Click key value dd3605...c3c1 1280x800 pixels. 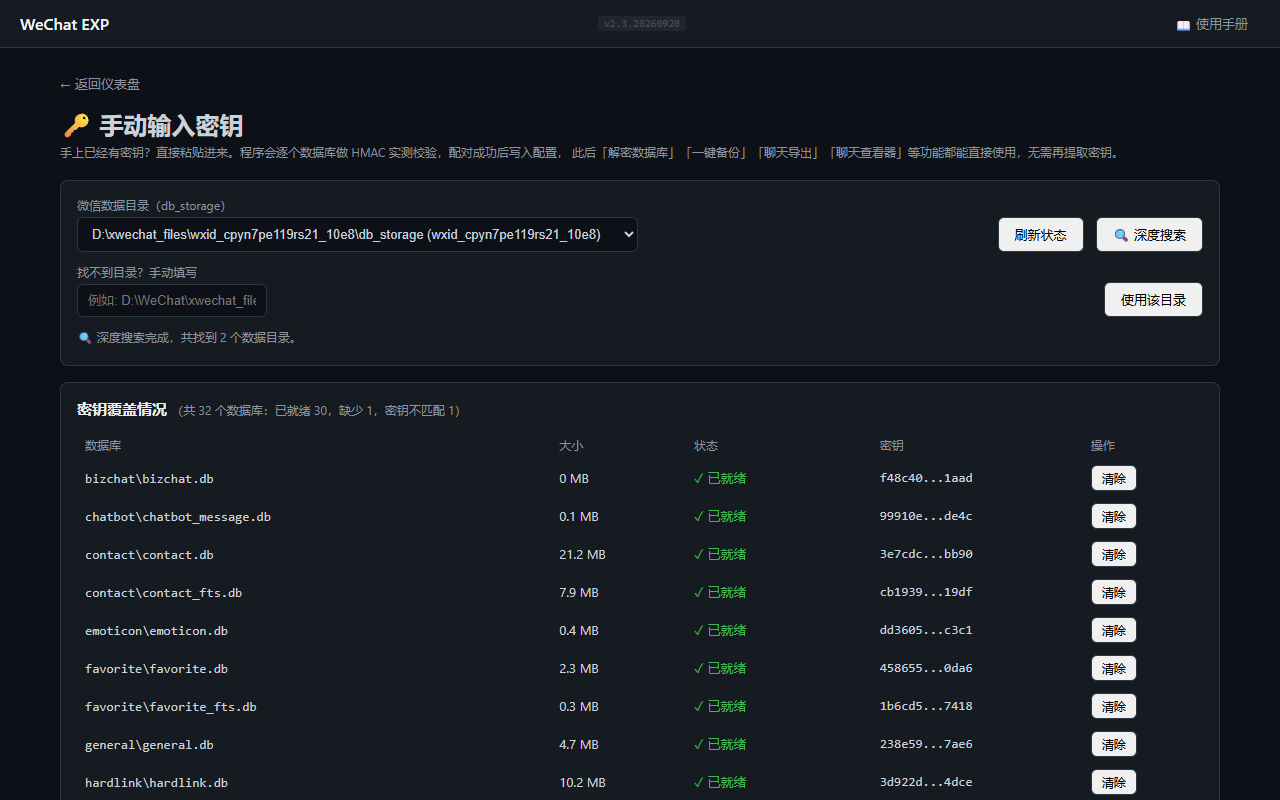tap(926, 631)
